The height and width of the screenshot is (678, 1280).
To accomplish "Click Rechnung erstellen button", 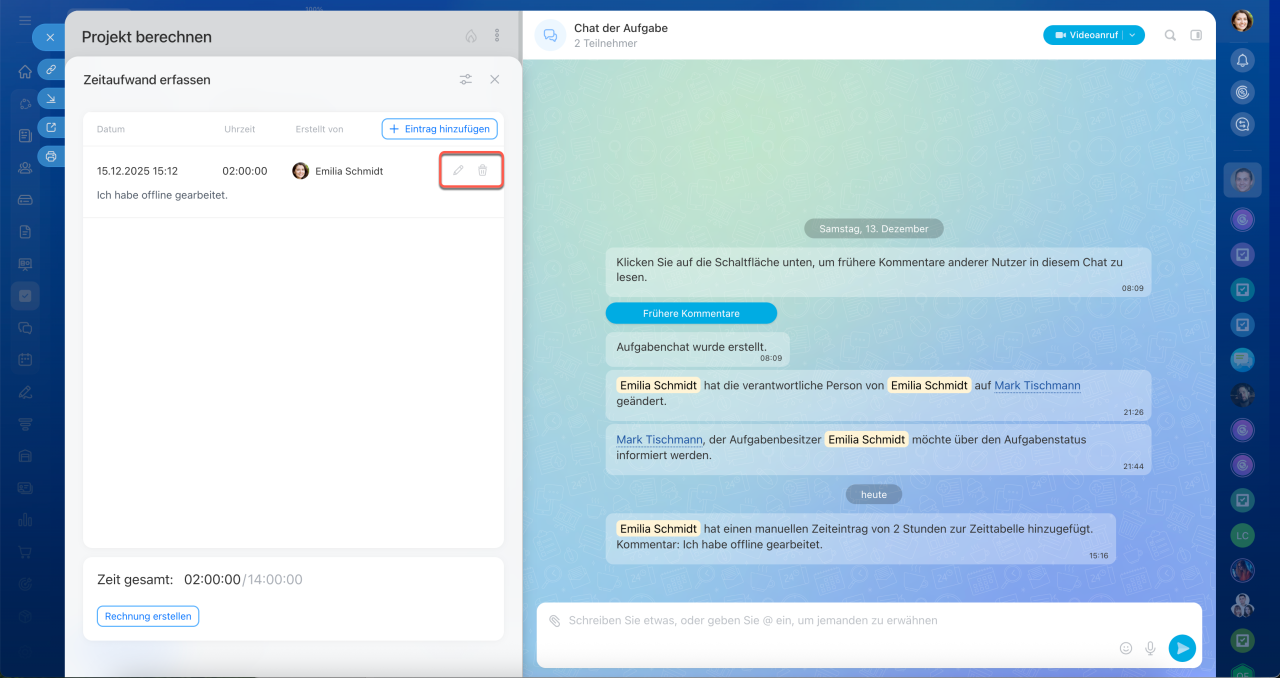I will (x=148, y=616).
